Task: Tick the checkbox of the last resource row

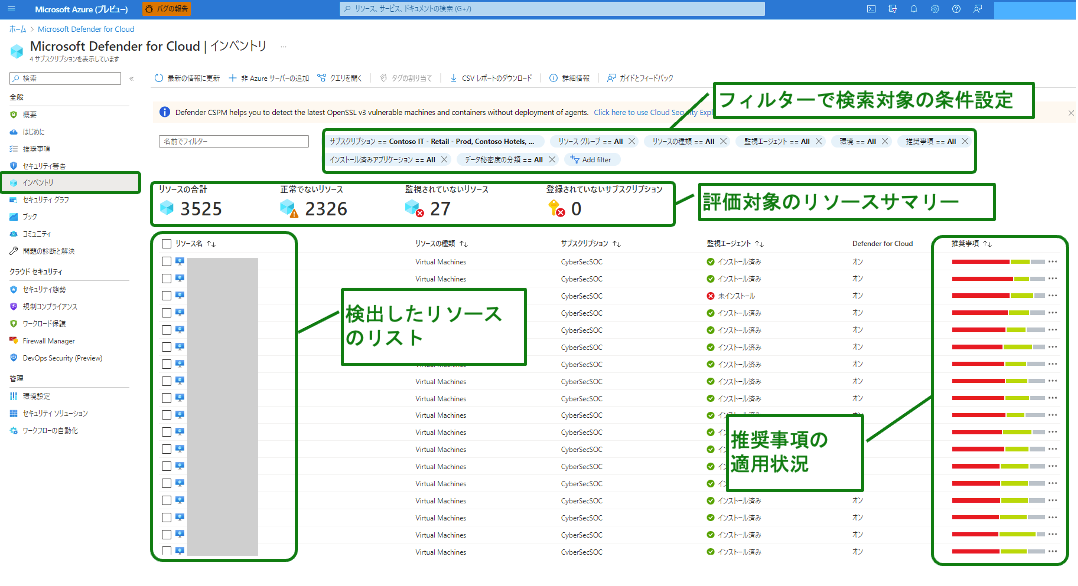Action: (x=166, y=552)
